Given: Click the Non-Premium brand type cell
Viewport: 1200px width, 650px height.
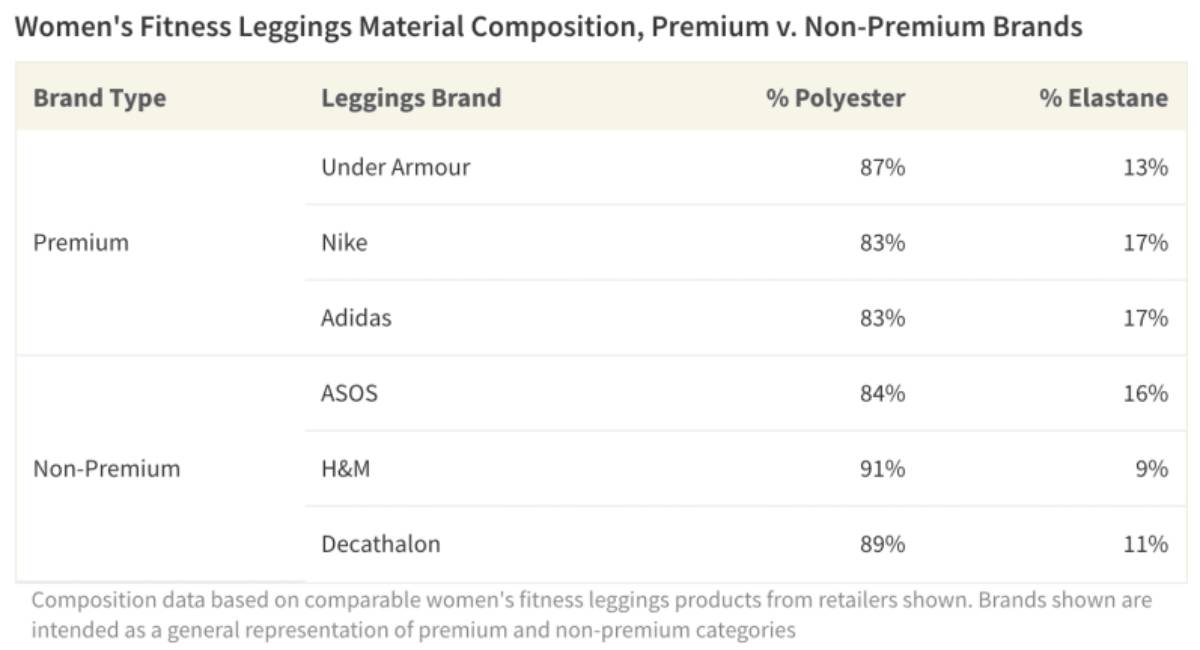Looking at the screenshot, I should tap(107, 468).
